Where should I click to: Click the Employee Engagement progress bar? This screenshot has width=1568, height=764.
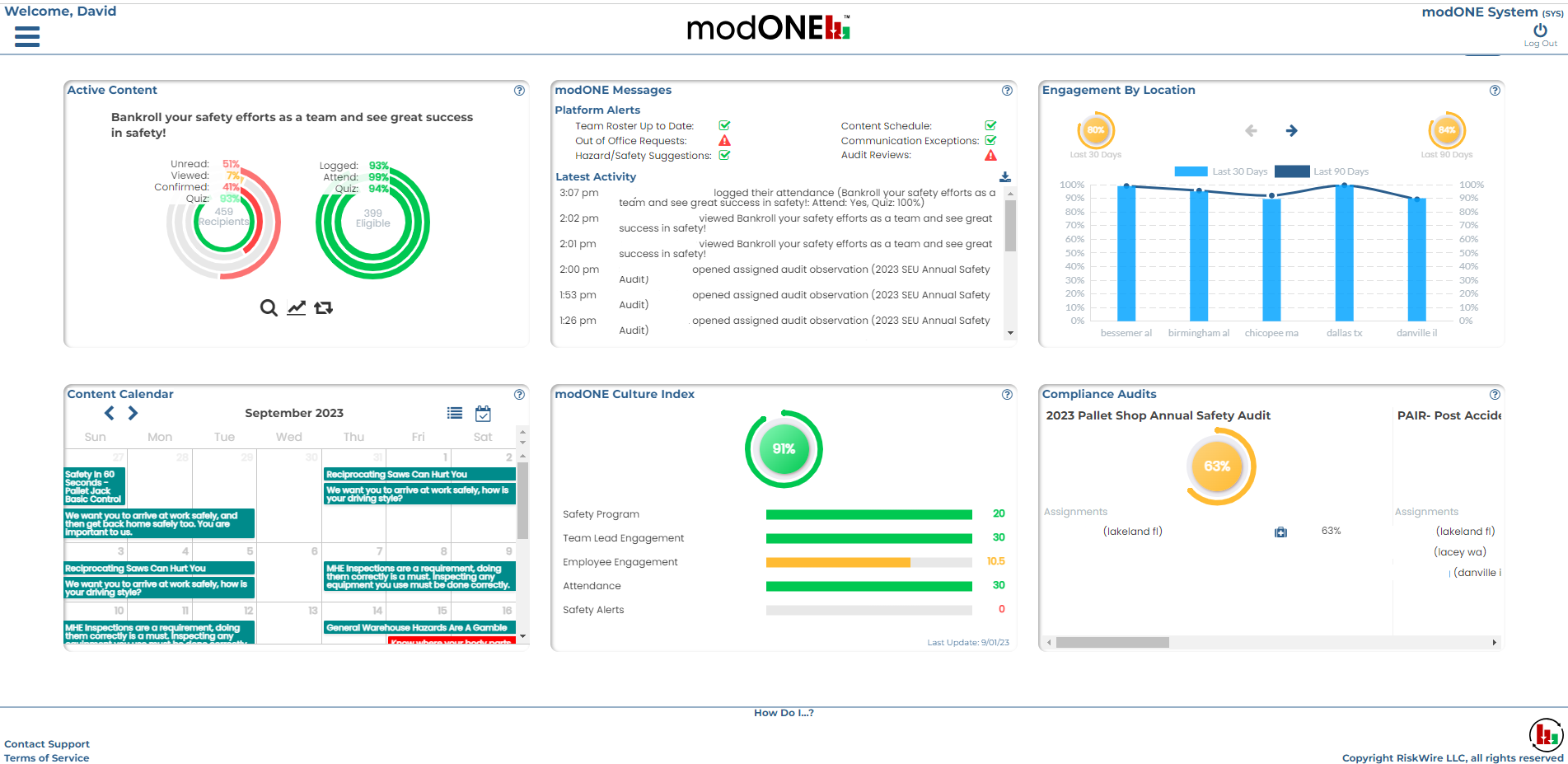869,562
